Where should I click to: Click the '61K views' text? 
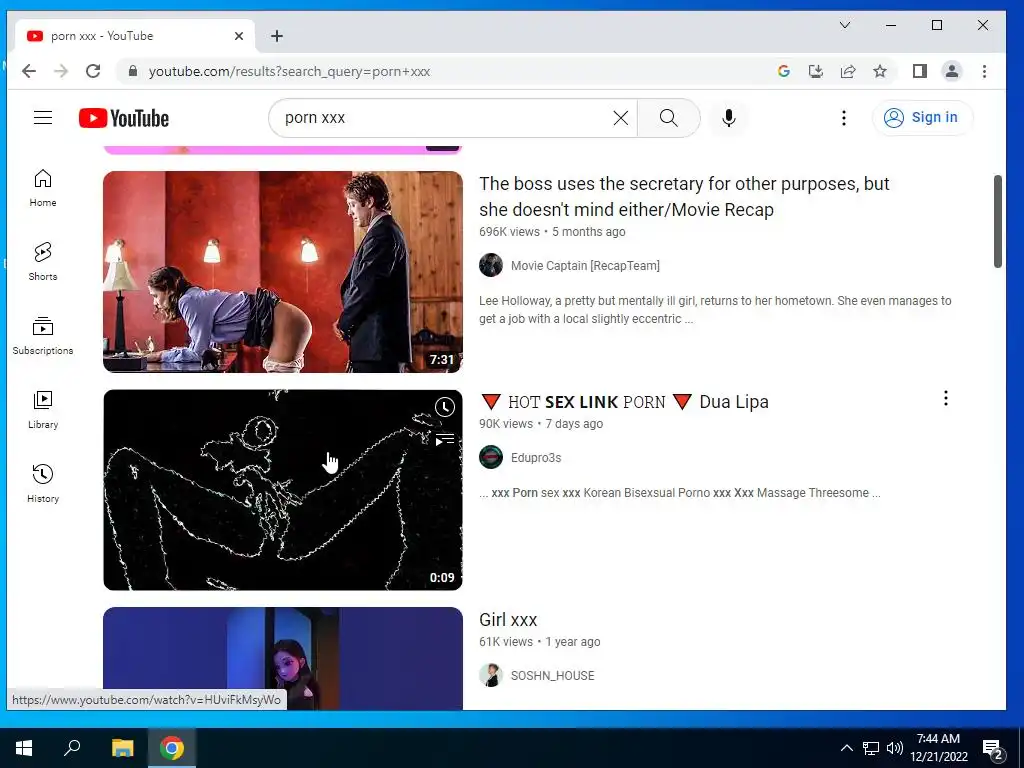pos(506,642)
